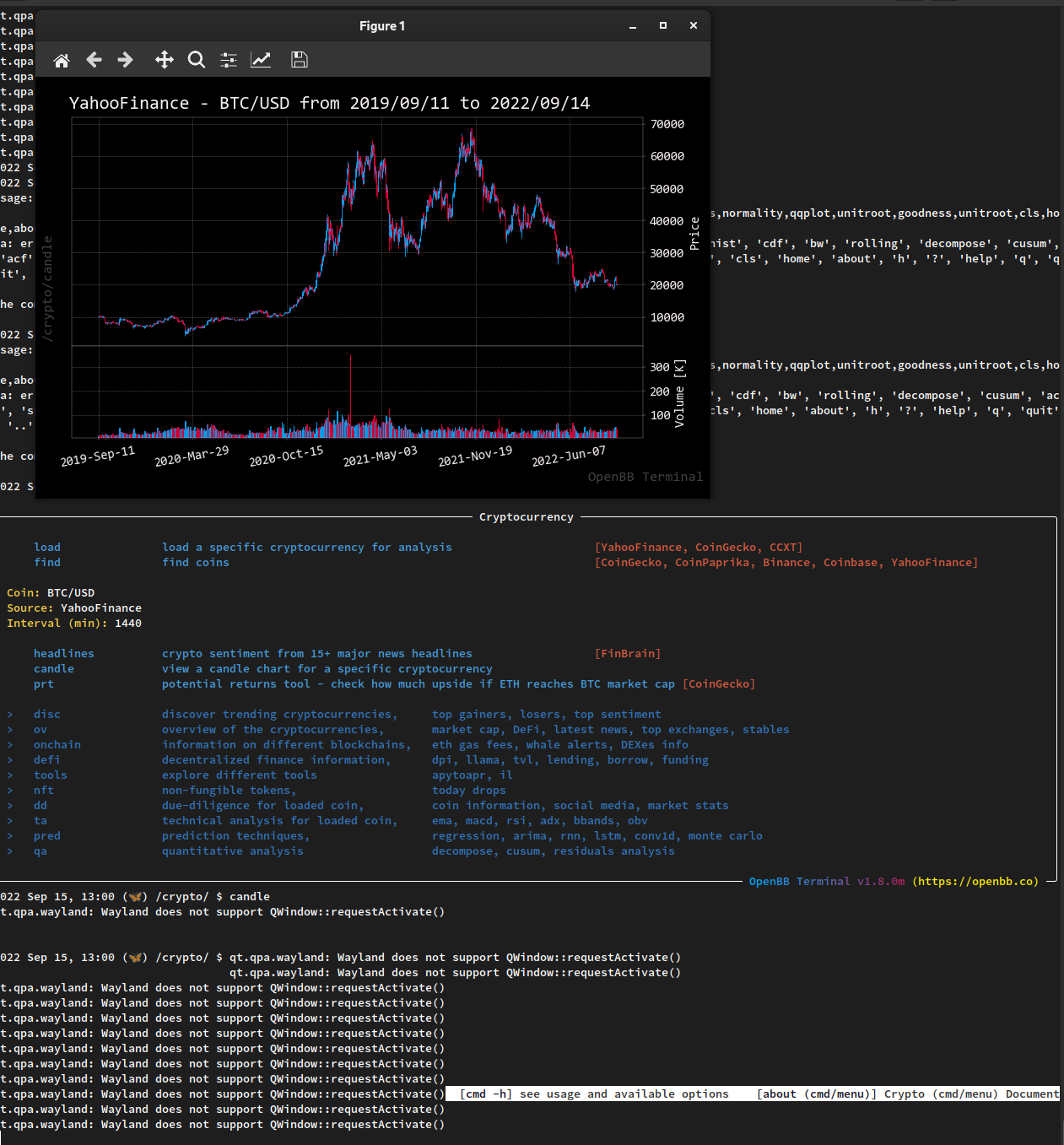Select the load command entry
This screenshot has width=1064, height=1145.
[47, 547]
